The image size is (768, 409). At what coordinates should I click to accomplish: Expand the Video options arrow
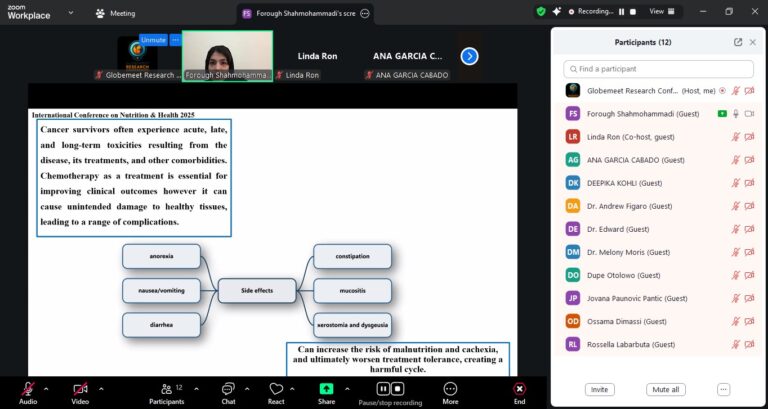tap(100, 388)
